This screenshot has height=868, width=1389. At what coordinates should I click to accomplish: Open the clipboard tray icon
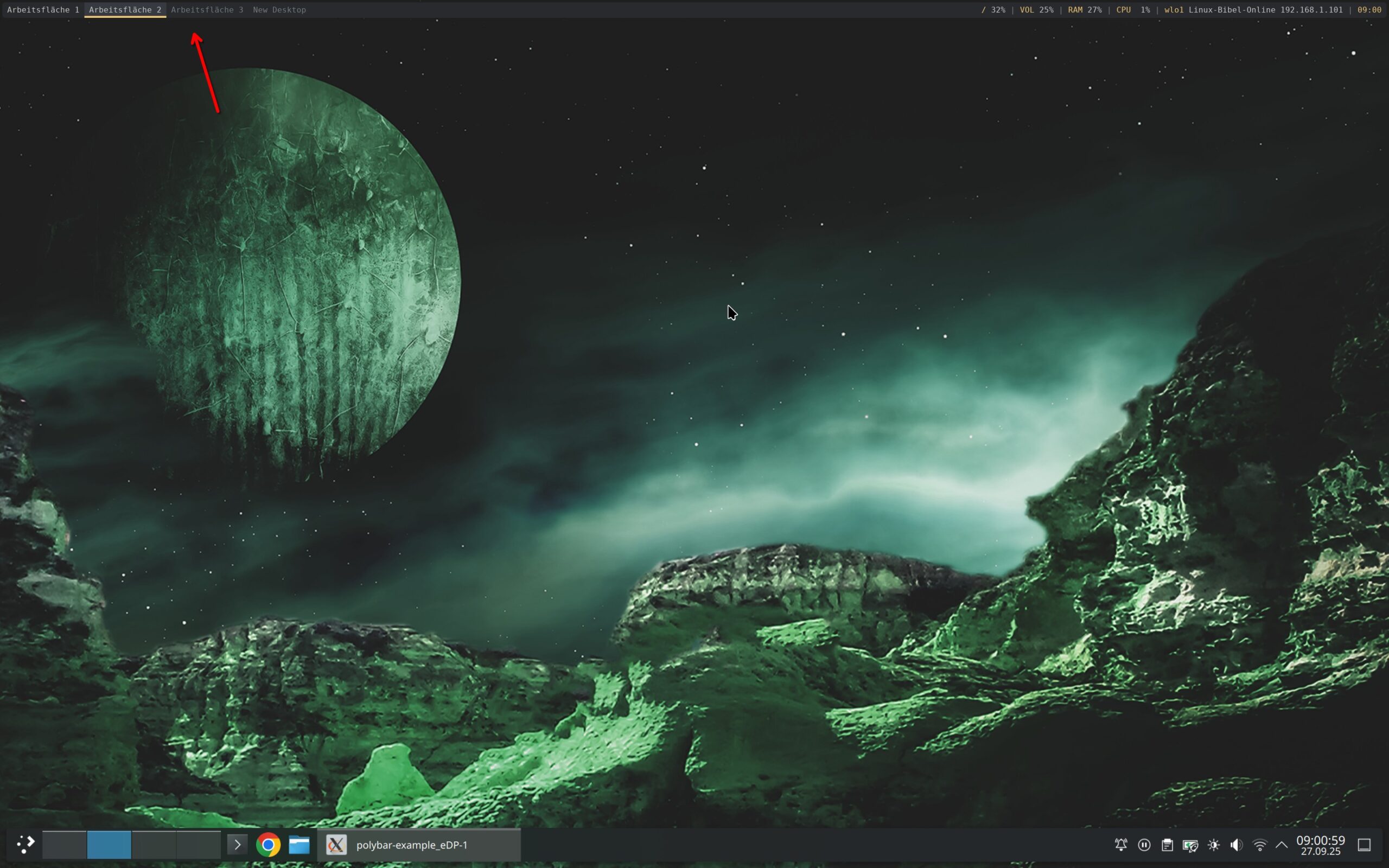1167,845
